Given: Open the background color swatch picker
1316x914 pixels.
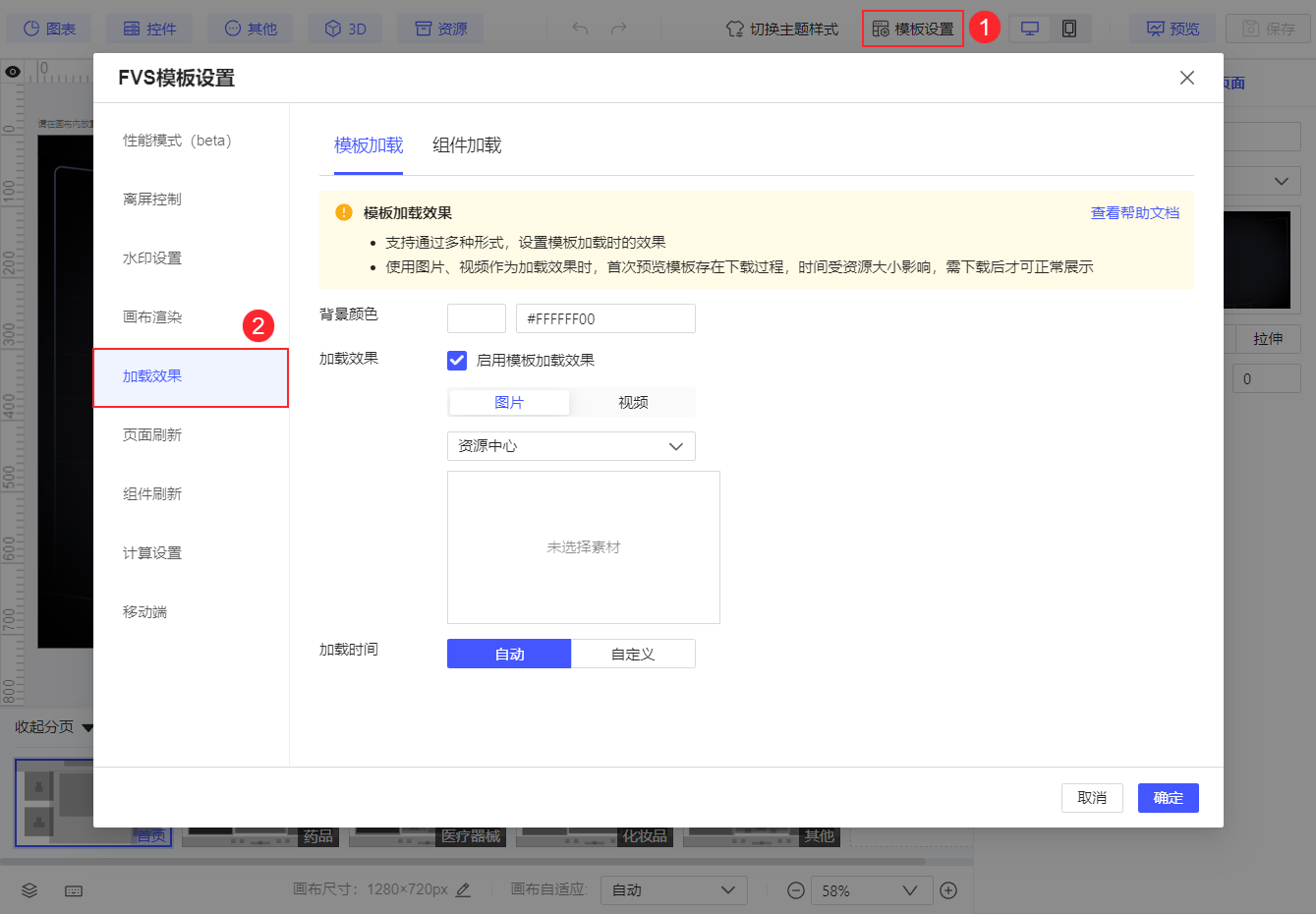Looking at the screenshot, I should click(x=477, y=318).
